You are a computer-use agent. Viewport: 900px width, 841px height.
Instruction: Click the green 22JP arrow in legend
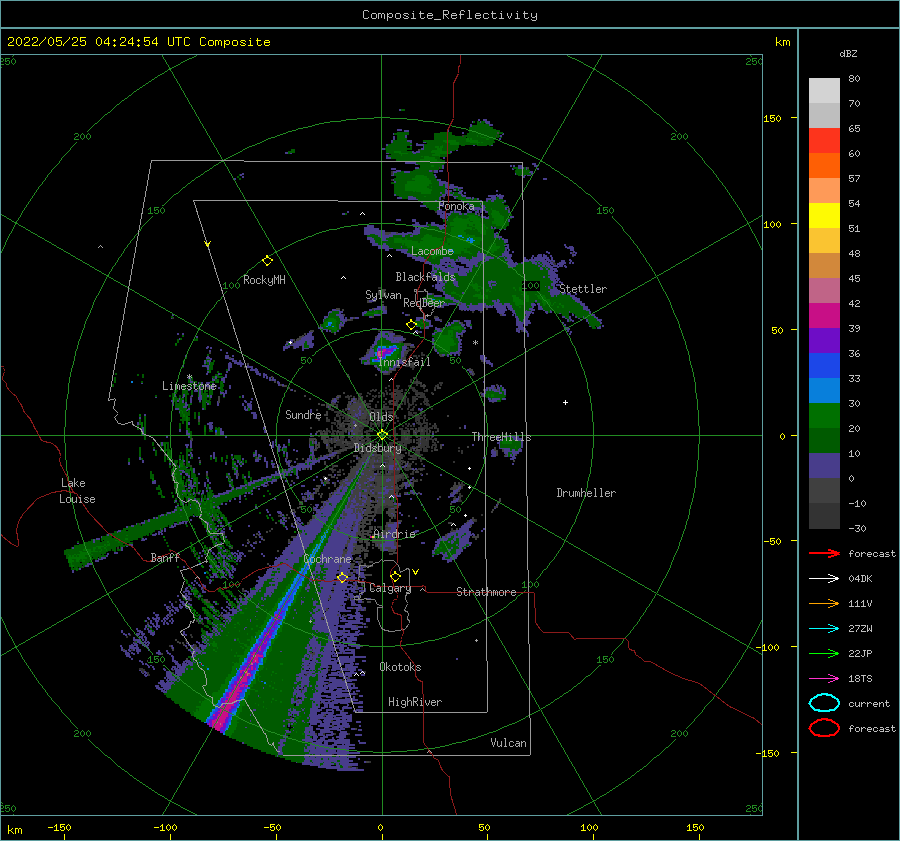824,653
